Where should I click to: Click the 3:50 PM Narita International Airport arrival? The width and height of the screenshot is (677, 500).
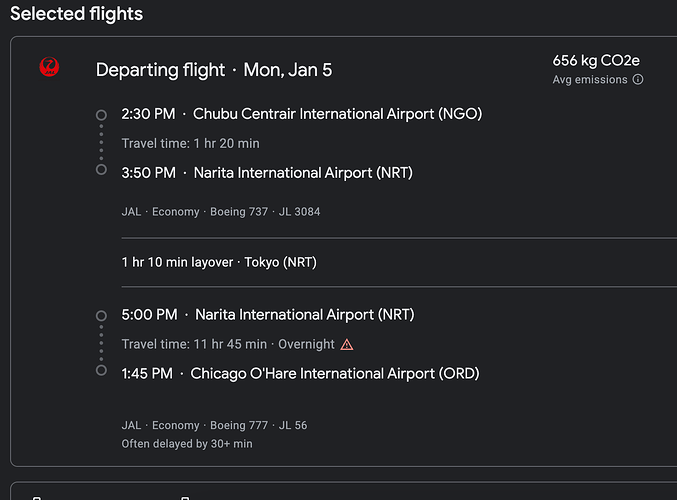pyautogui.click(x=267, y=173)
